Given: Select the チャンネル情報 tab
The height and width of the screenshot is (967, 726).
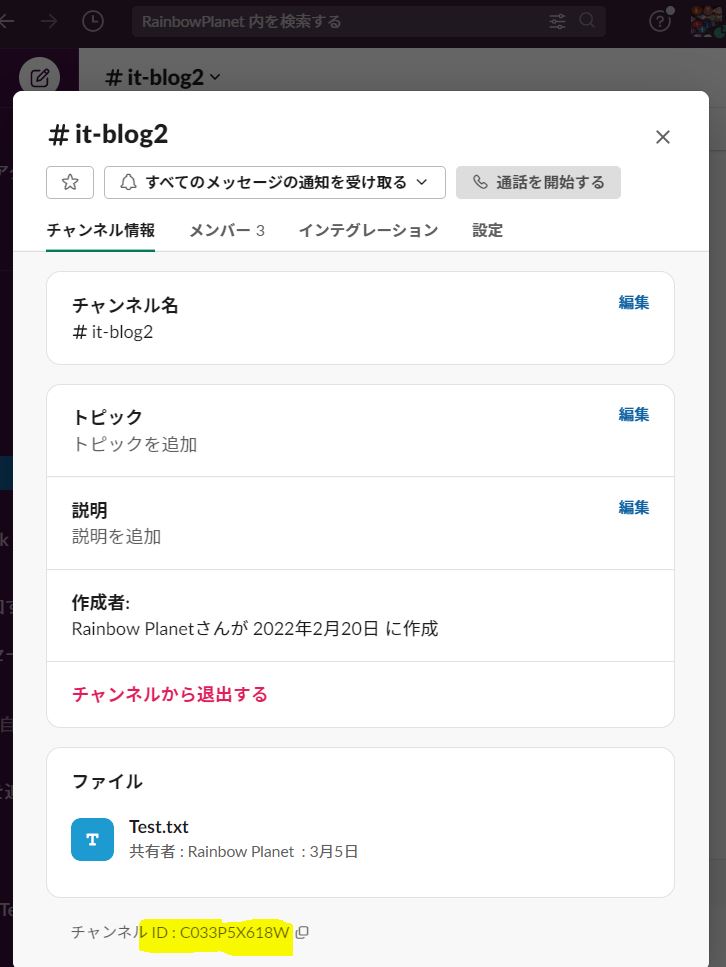Looking at the screenshot, I should (x=100, y=230).
